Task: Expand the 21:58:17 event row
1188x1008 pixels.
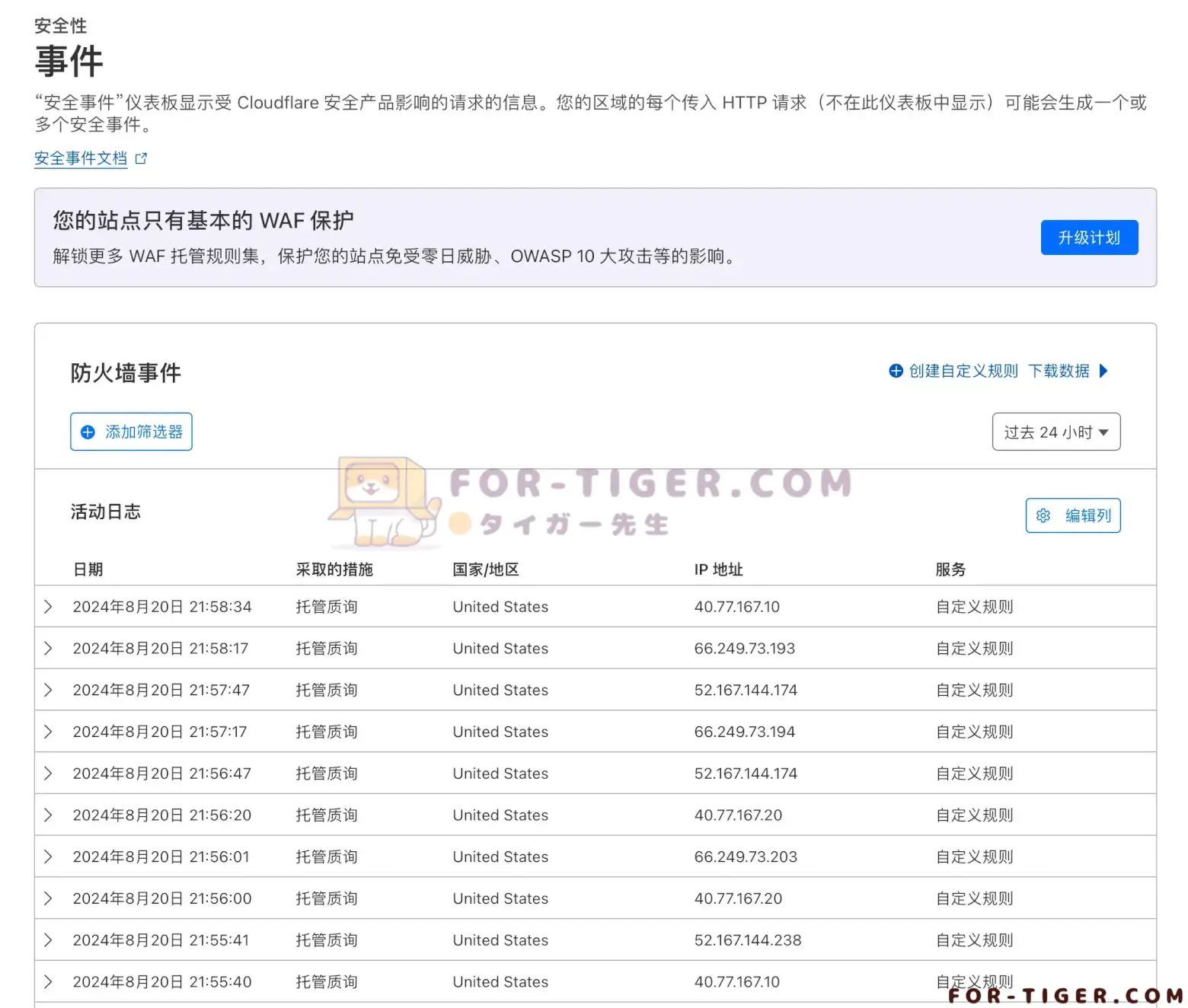Action: point(48,649)
